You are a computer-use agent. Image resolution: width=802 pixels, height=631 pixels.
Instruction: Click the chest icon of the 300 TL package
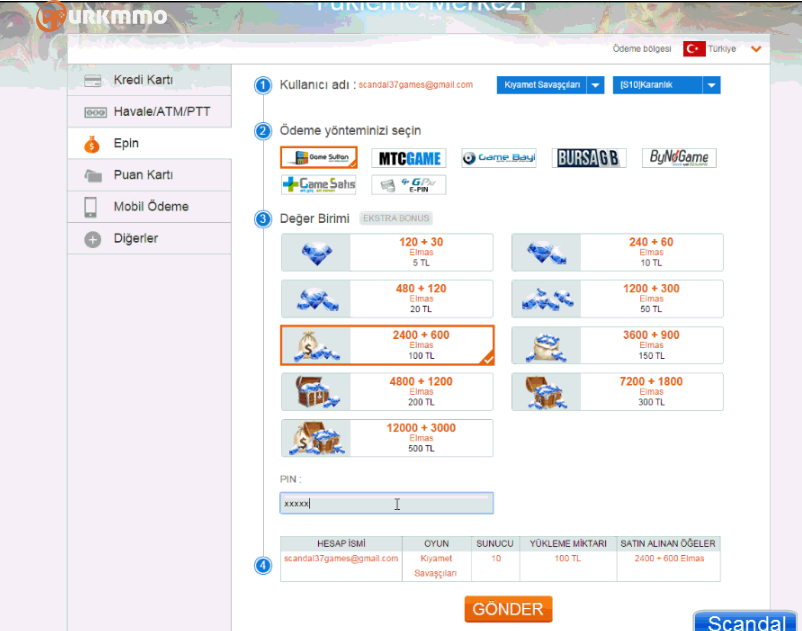click(x=547, y=392)
